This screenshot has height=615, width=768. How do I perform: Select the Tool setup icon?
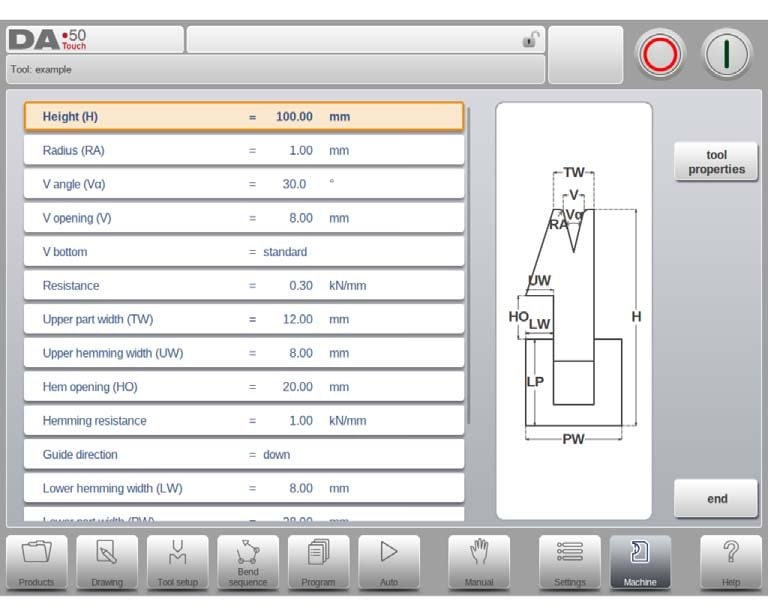click(177, 562)
